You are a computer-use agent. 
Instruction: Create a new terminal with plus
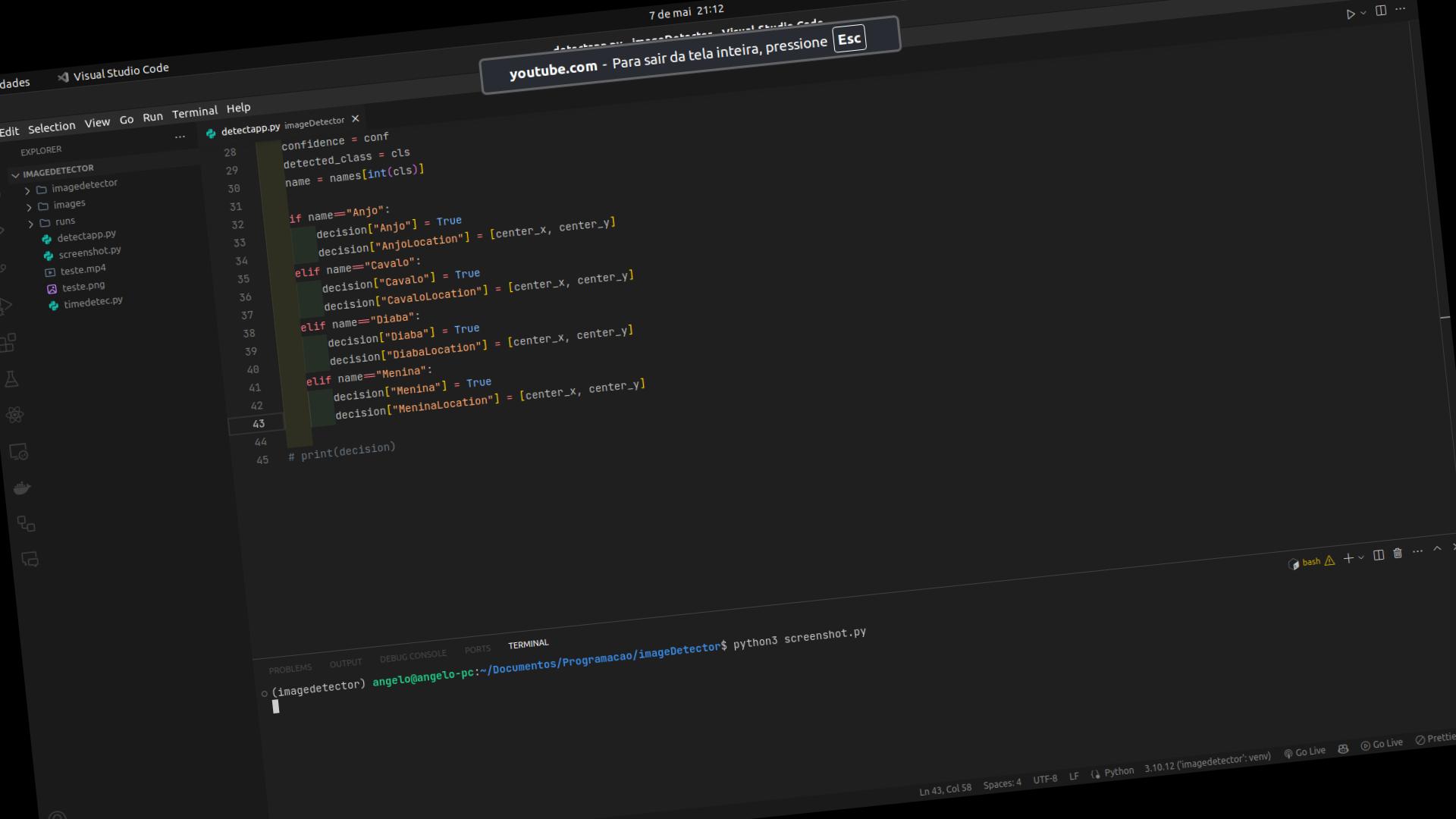coord(1348,558)
